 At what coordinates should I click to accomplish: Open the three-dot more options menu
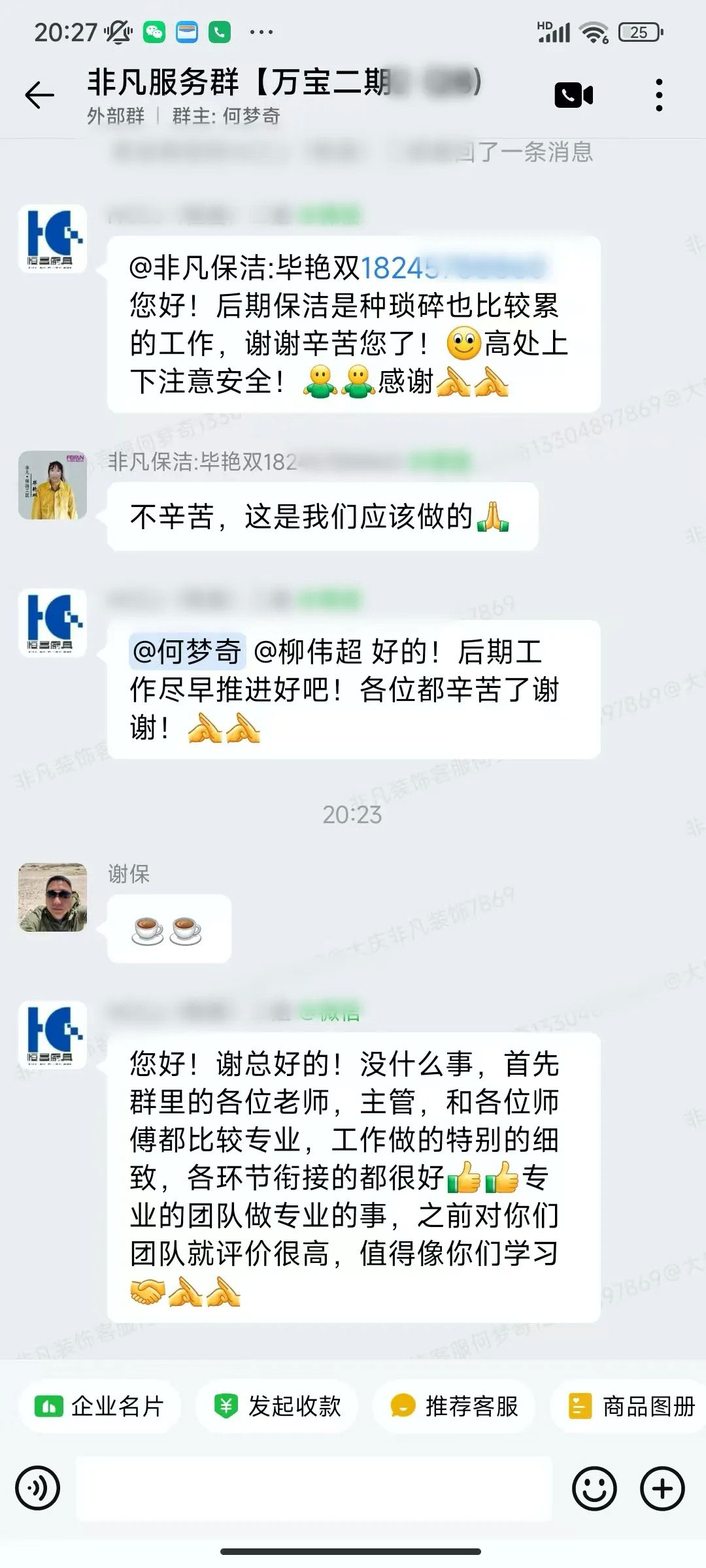click(659, 95)
